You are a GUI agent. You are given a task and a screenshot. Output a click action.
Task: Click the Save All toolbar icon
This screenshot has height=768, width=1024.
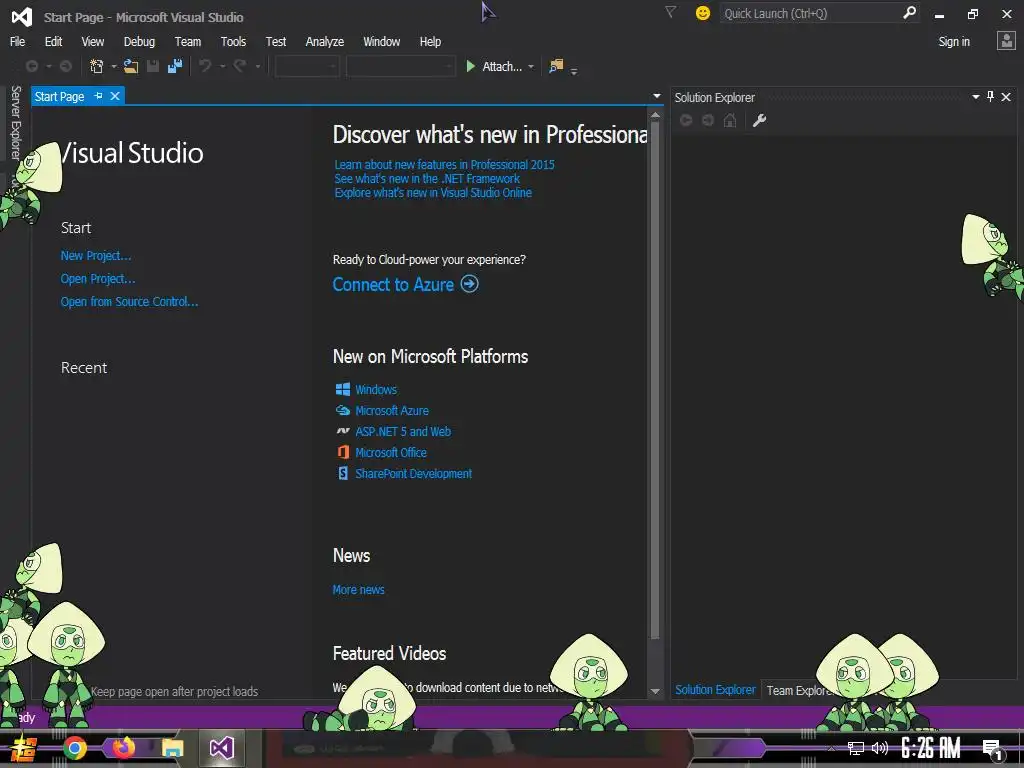point(175,66)
